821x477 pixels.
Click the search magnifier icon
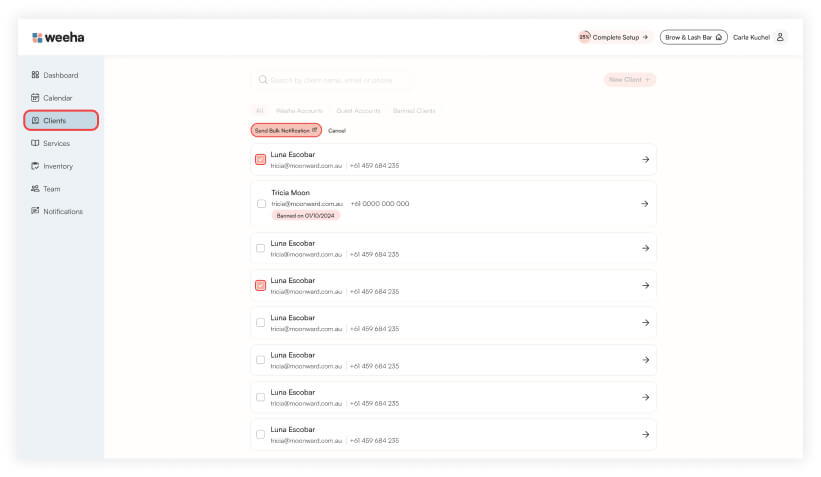pos(263,80)
